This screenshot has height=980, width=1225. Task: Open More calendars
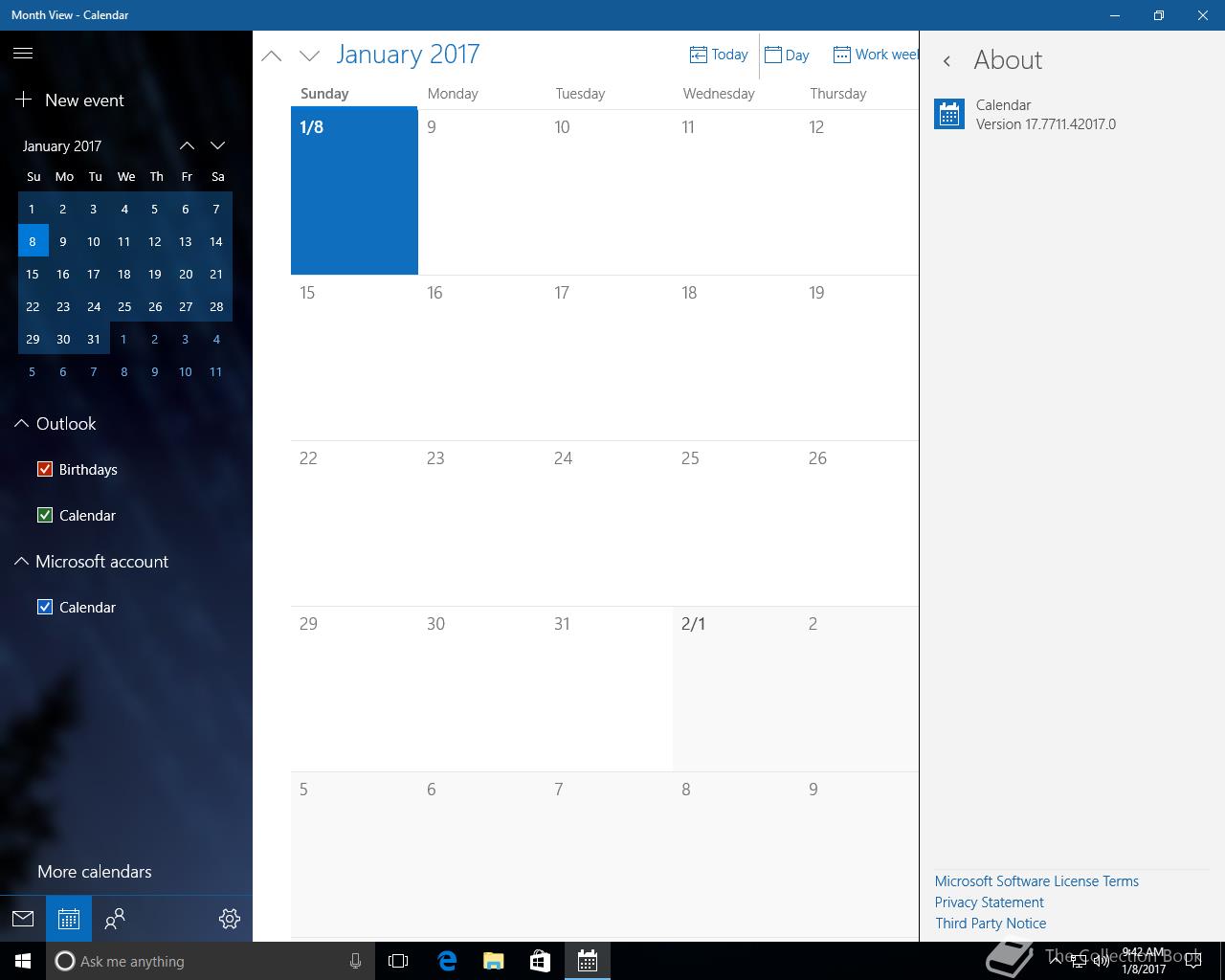(x=95, y=871)
